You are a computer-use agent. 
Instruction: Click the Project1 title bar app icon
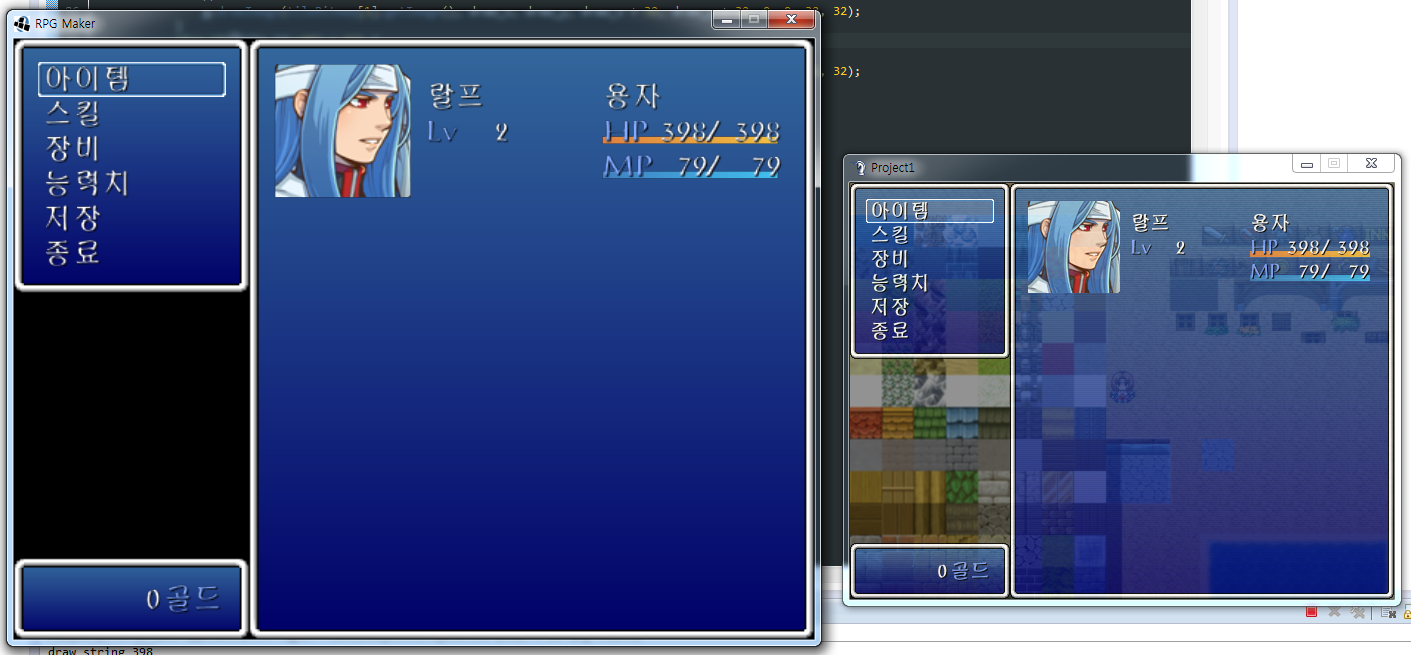pyautogui.click(x=859, y=168)
